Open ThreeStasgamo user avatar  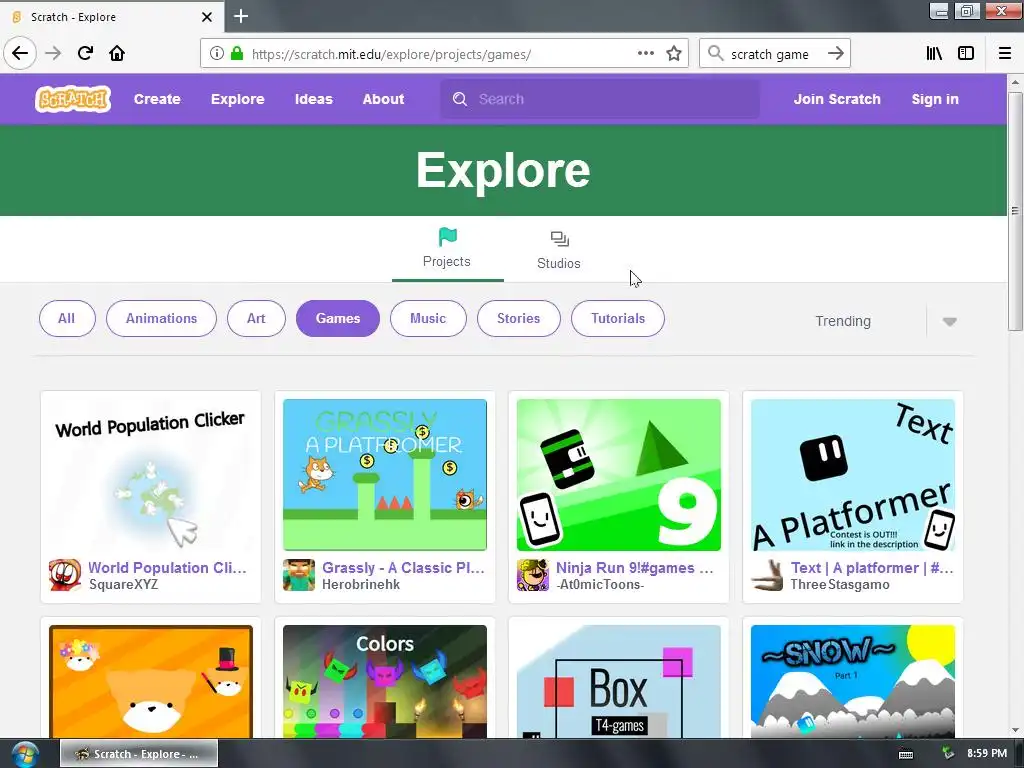[767, 575]
